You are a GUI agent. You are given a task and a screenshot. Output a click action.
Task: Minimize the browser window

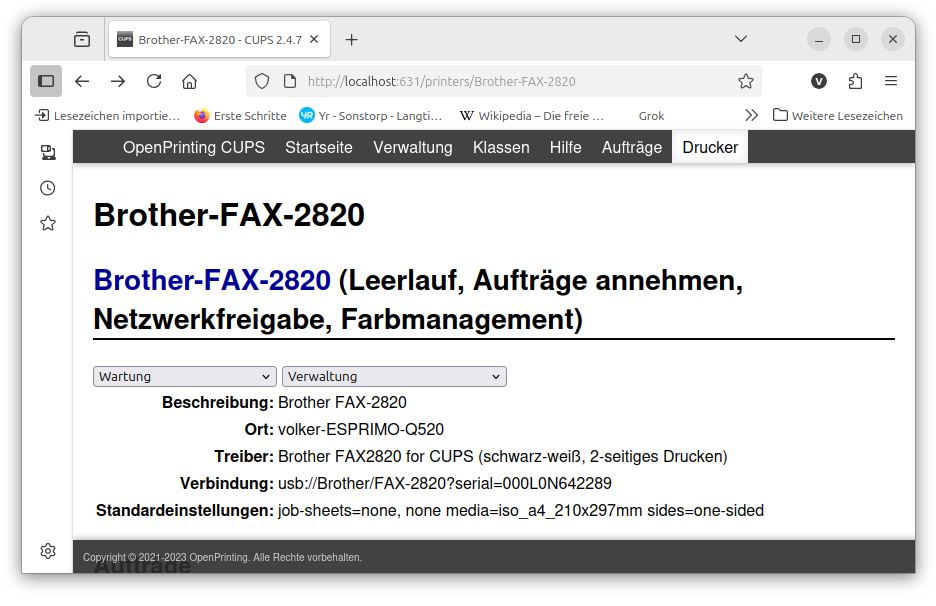819,39
